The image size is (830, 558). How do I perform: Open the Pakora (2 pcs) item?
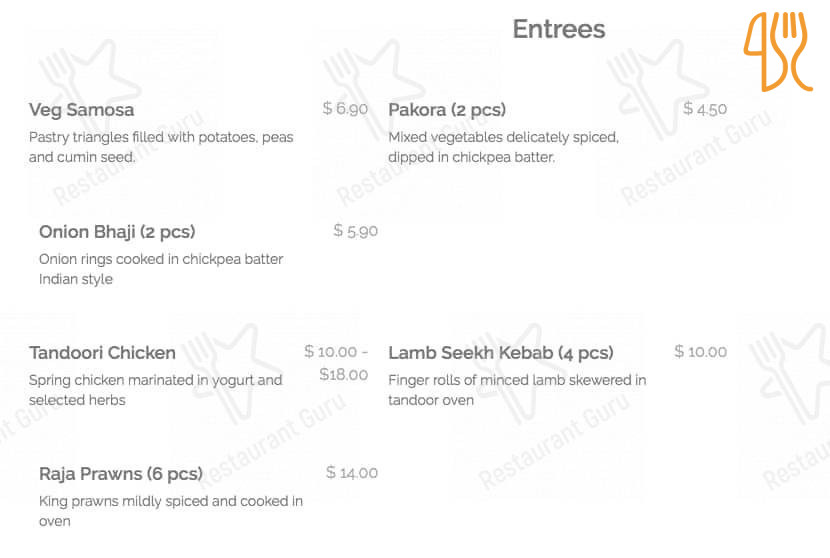pos(447,110)
